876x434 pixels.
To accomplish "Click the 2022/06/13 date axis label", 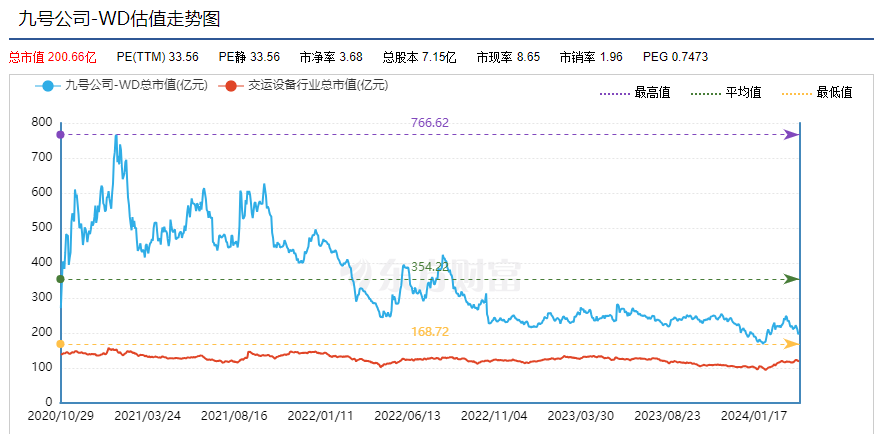I will click(x=407, y=417).
